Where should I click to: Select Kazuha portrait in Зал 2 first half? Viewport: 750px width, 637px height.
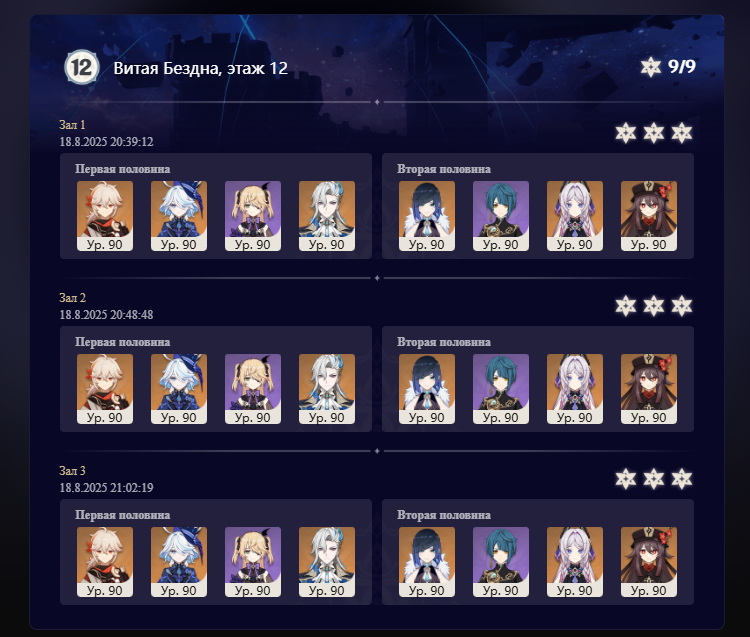click(105, 389)
